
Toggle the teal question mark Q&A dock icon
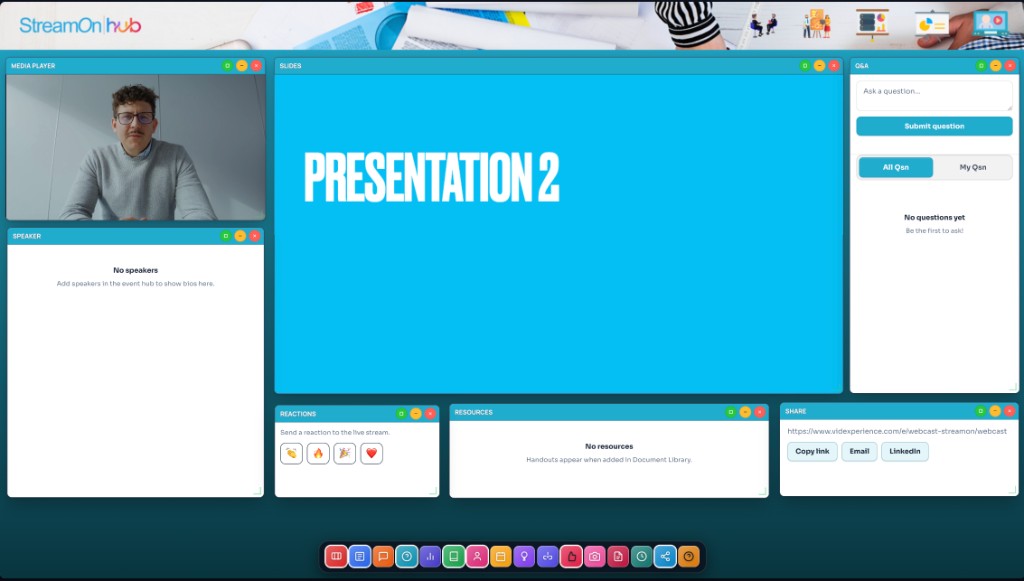click(407, 556)
